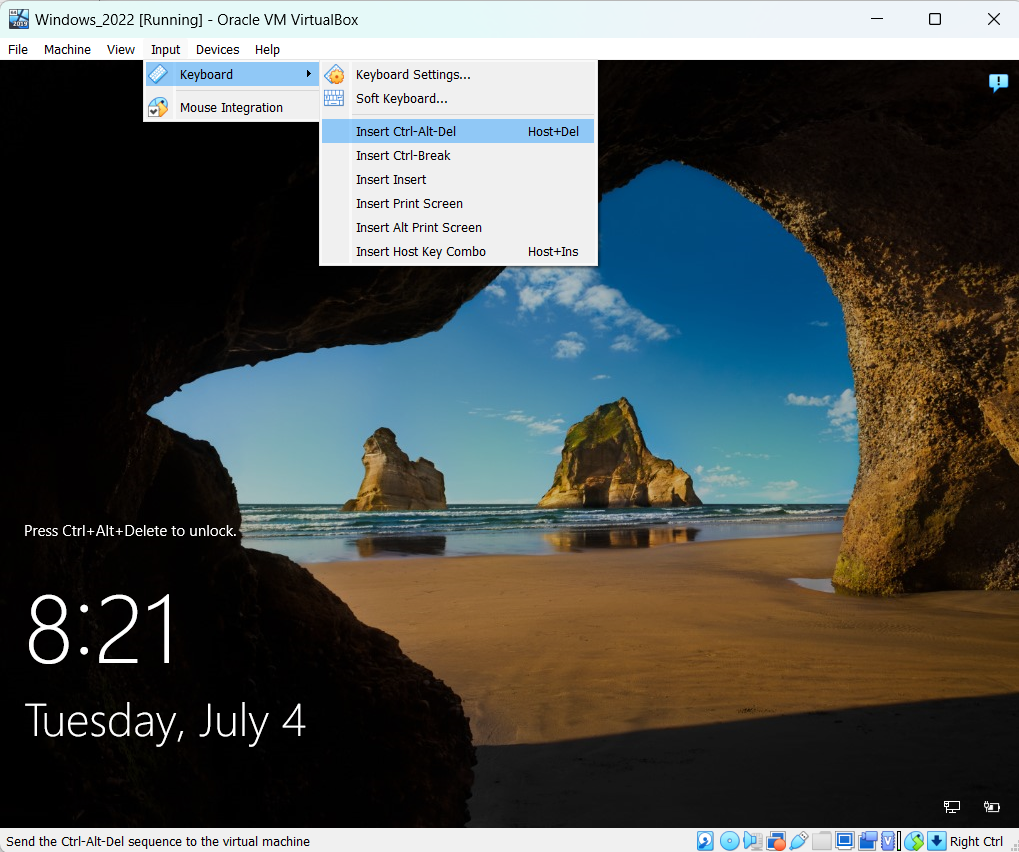Close the VirtualBox window
Image resolution: width=1019 pixels, height=852 pixels.
993,19
